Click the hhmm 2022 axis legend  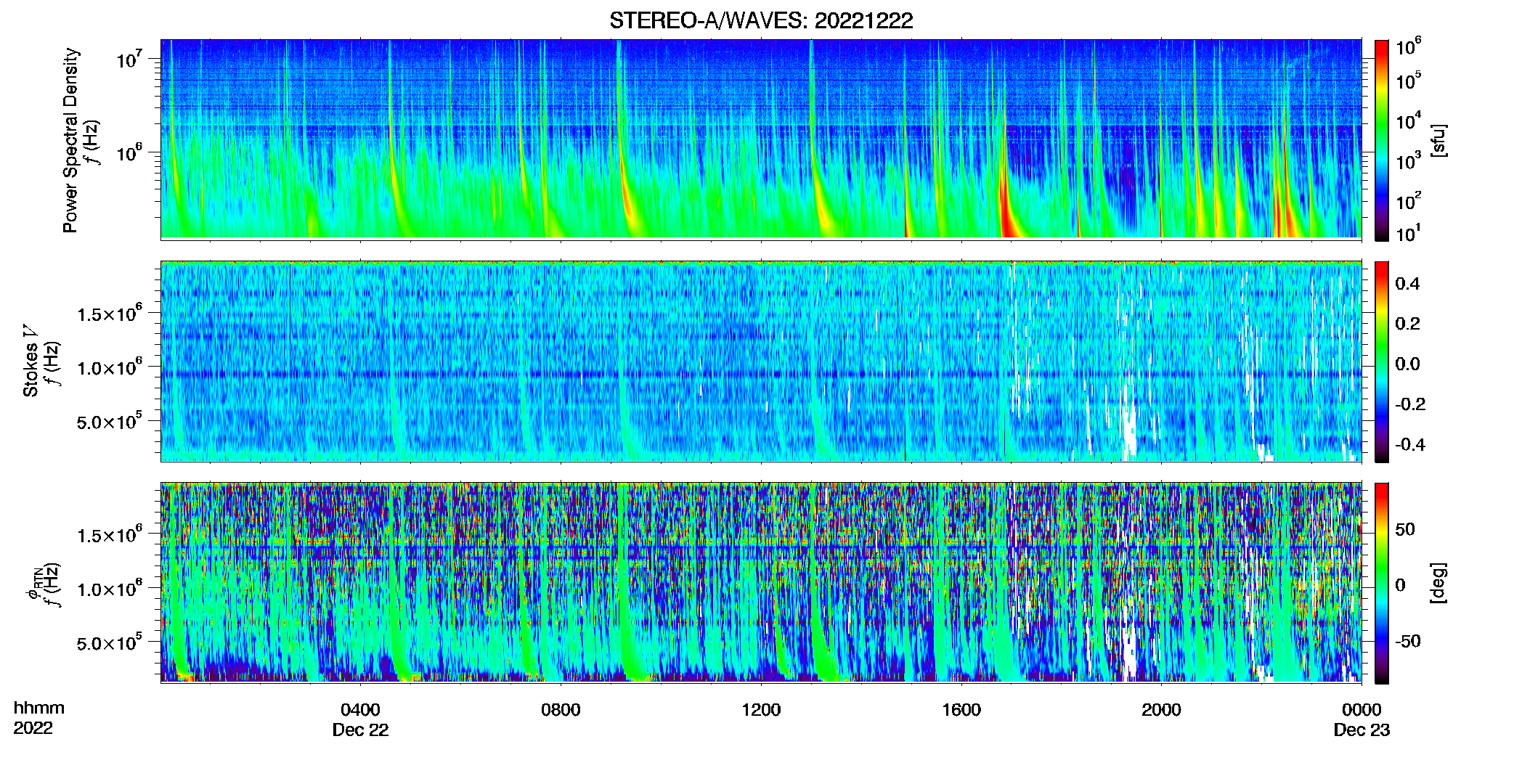[38, 718]
